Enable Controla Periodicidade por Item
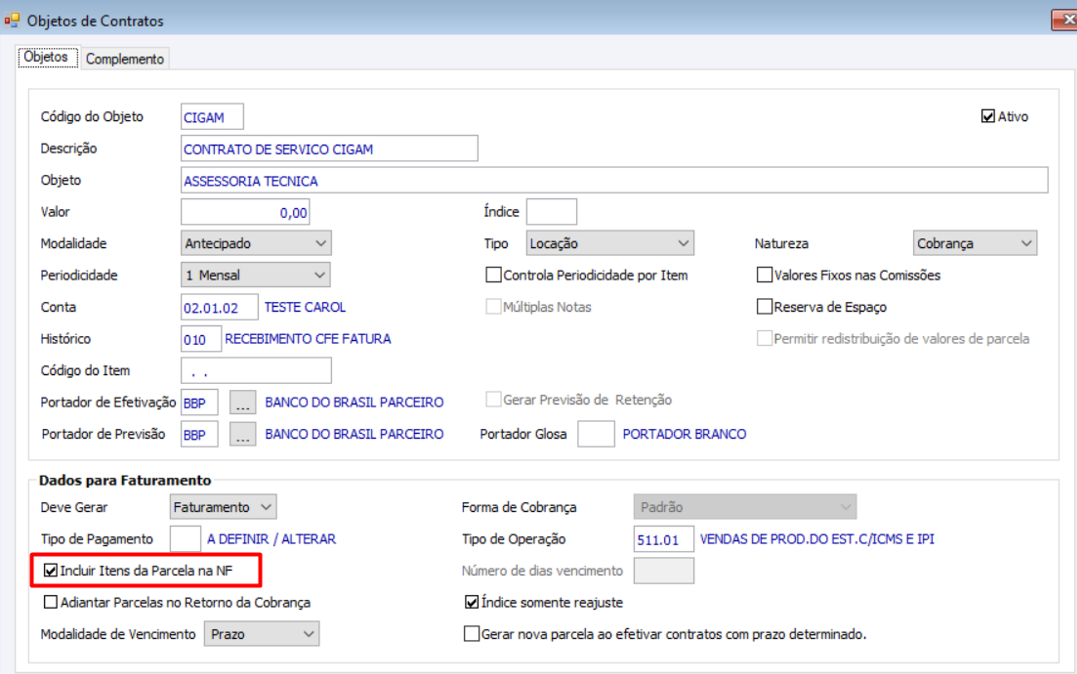Image resolution: width=1077 pixels, height=674 pixels. pyautogui.click(x=493, y=275)
